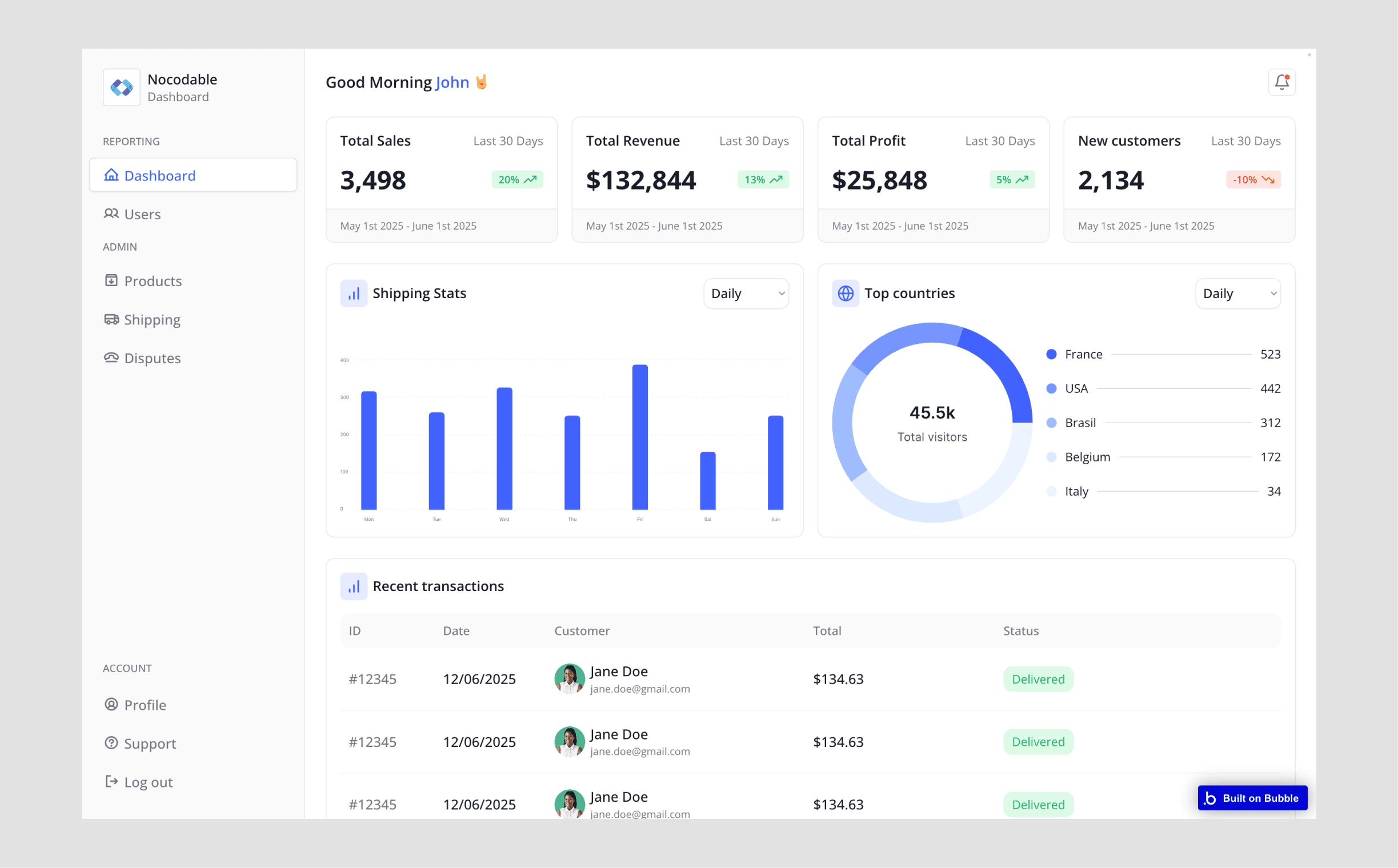Click the Recent transactions chart icon
Screen dimensions: 1398x868
[354, 586]
